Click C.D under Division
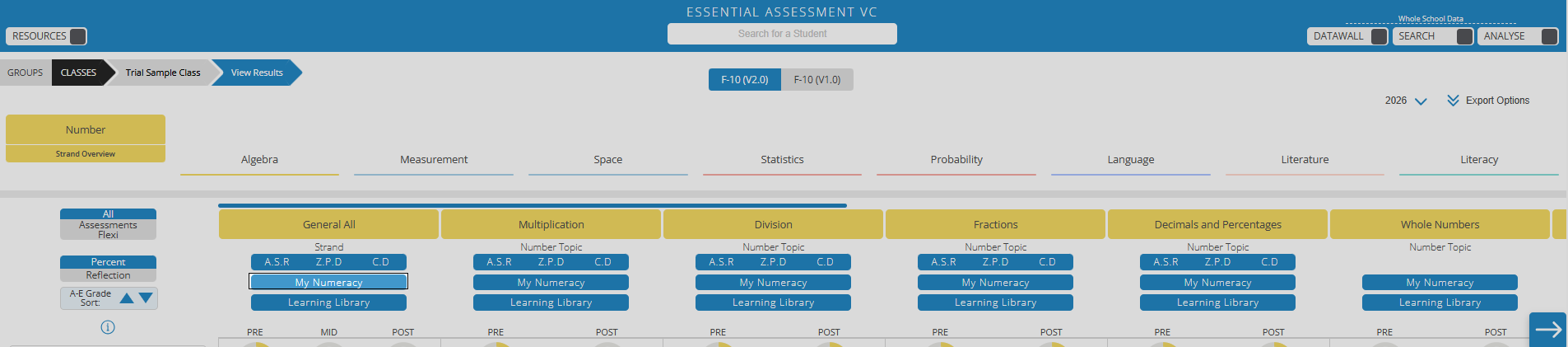This screenshot has height=347, width=1568. point(825,262)
